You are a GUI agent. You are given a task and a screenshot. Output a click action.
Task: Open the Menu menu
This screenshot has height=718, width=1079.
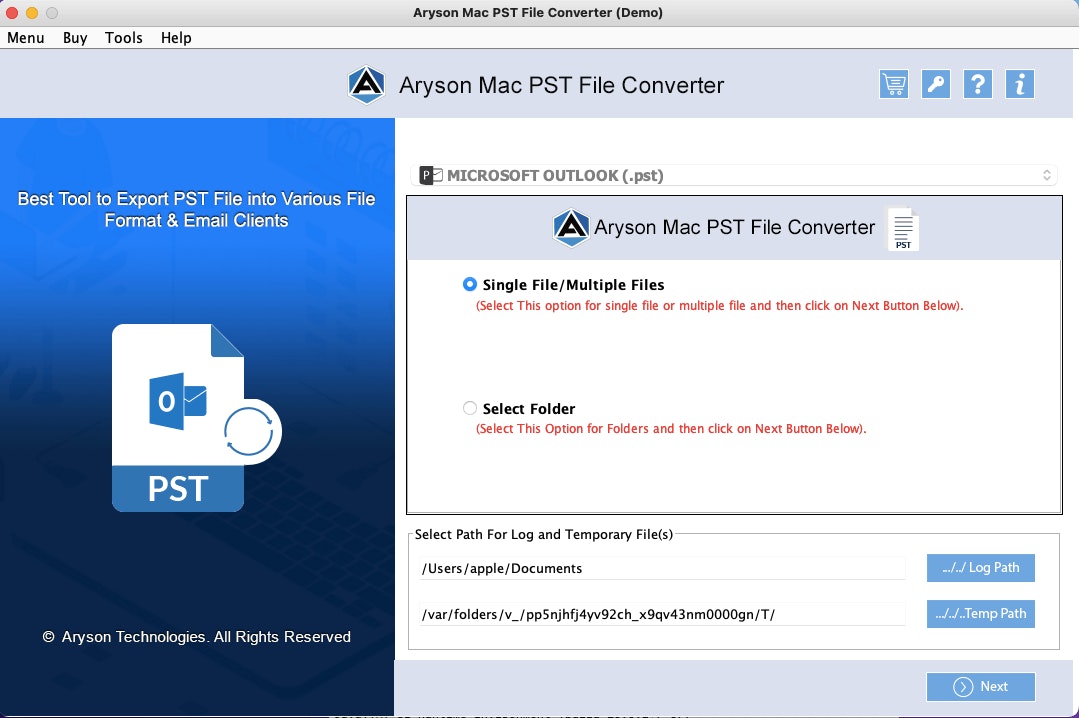(x=26, y=38)
